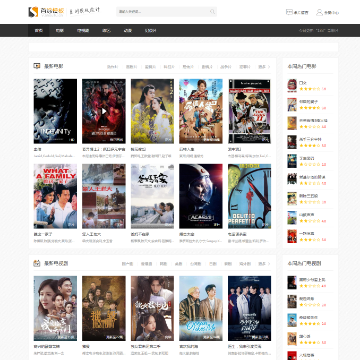360x360 pixels.
Task: Click the latest TV series section icon
Action: coord(37,263)
